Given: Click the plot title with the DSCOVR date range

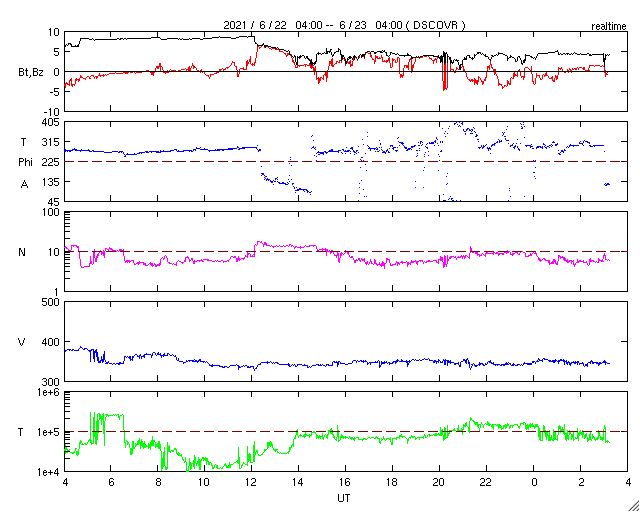Looking at the screenshot, I should coord(344,25).
